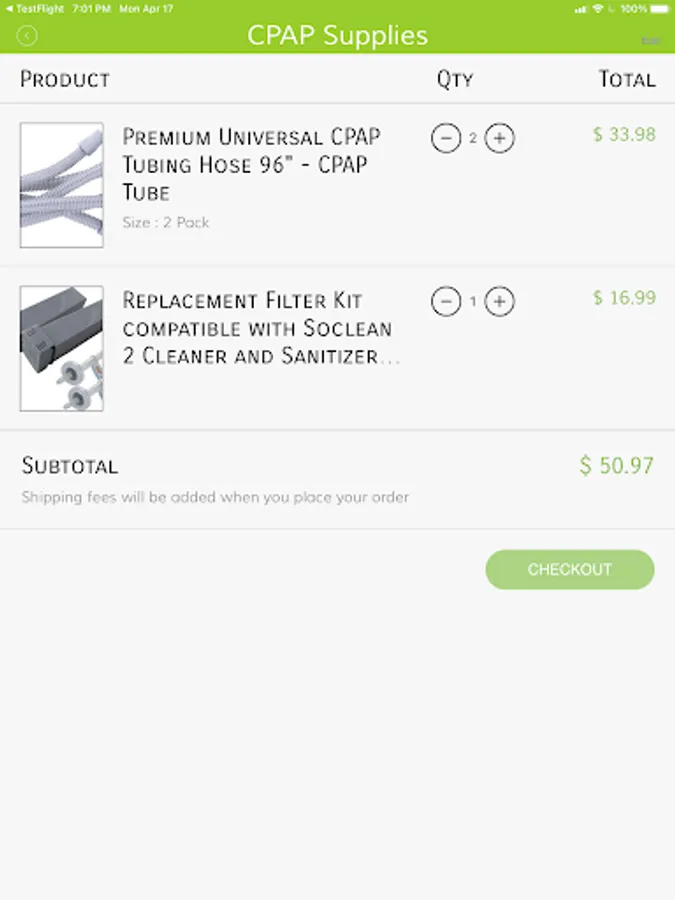Increase Replacement Filter Kit quantity
Image resolution: width=675 pixels, height=900 pixels.
pyautogui.click(x=500, y=300)
